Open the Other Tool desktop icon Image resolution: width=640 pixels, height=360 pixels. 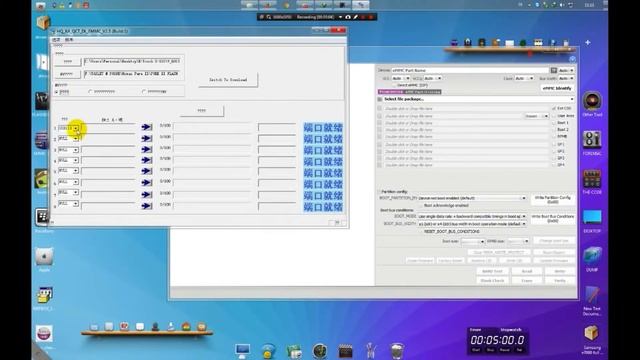[592, 101]
